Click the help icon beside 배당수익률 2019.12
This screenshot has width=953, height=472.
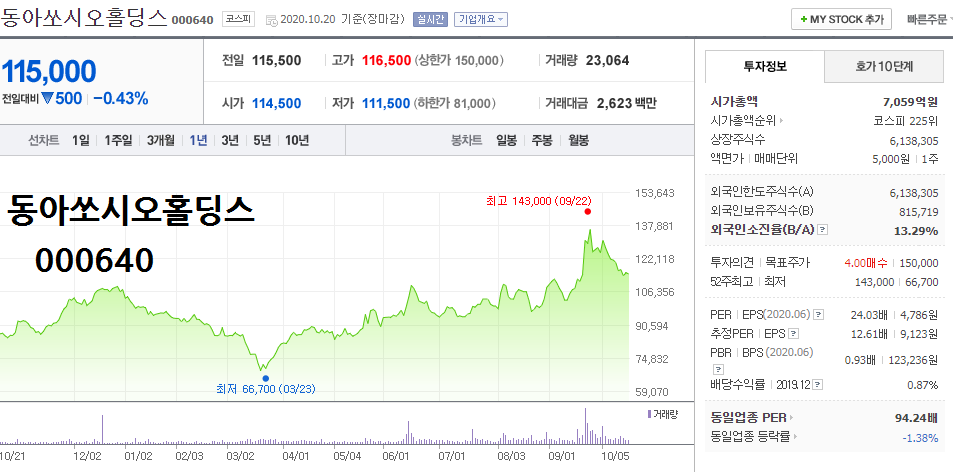(x=819, y=385)
